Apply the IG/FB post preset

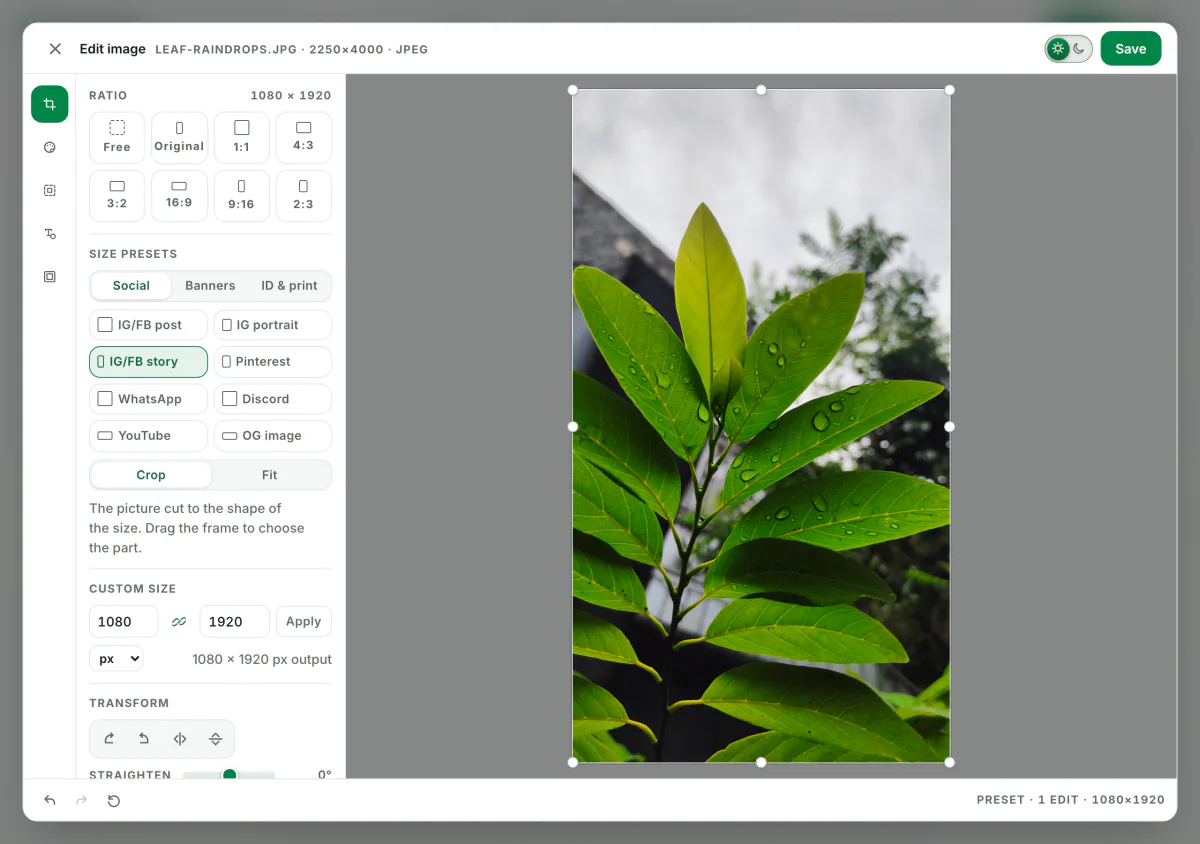click(x=148, y=325)
